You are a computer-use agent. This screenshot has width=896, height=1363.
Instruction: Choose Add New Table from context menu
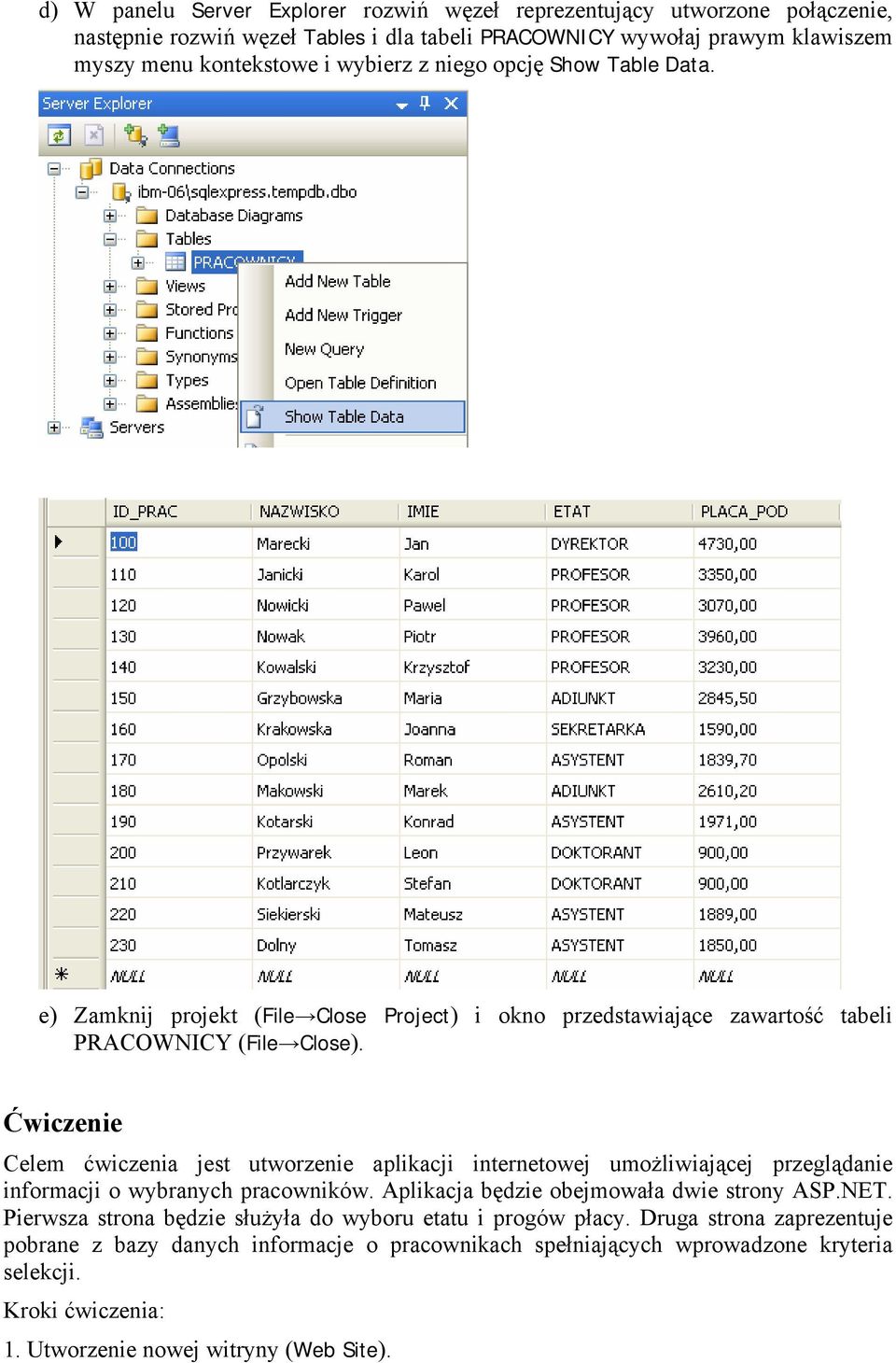pos(353,281)
